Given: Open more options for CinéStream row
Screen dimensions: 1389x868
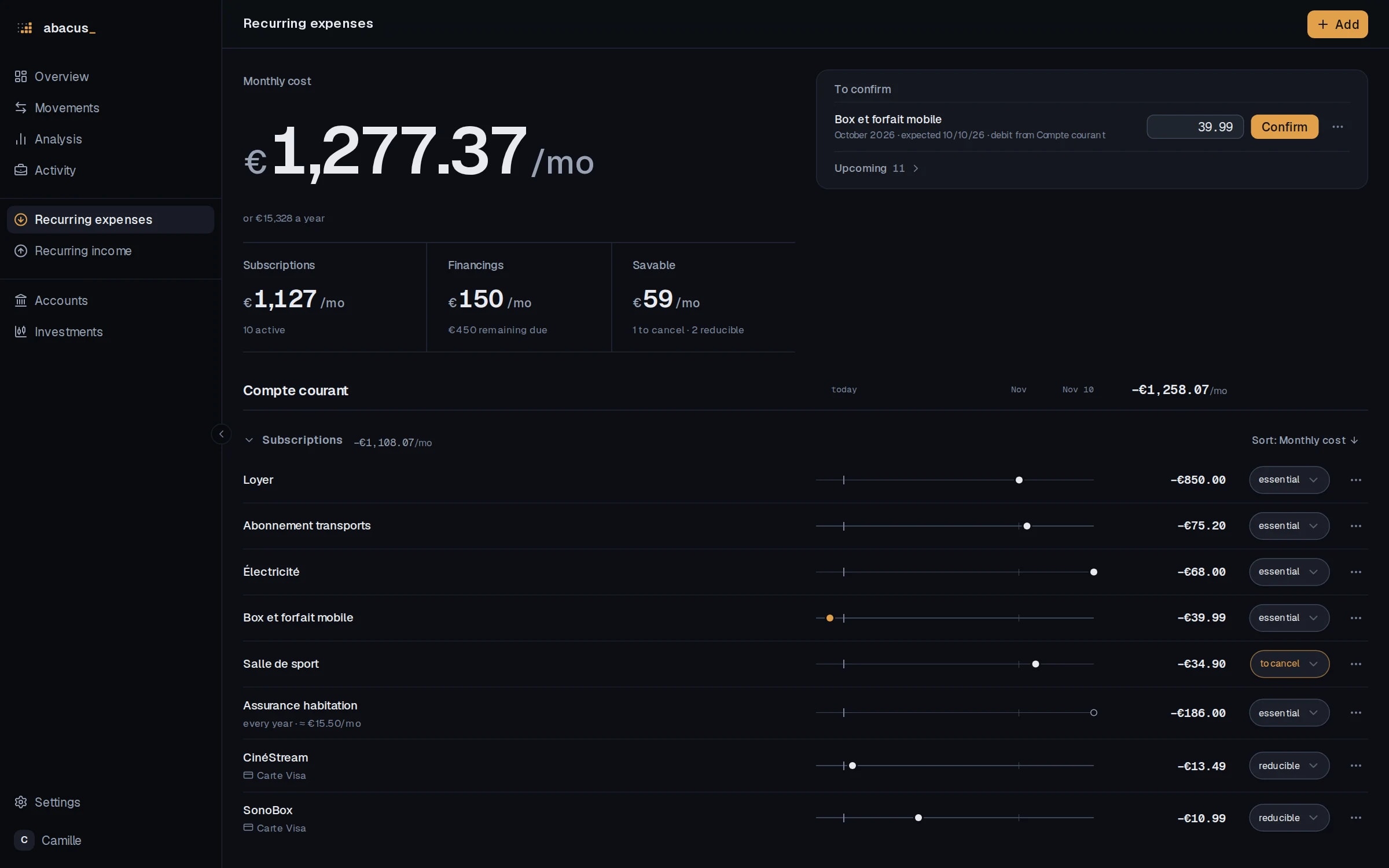Looking at the screenshot, I should (x=1355, y=766).
